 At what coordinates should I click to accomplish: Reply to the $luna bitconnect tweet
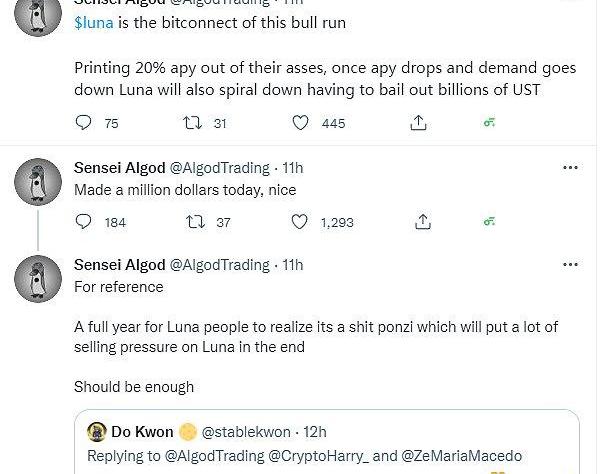[x=84, y=123]
